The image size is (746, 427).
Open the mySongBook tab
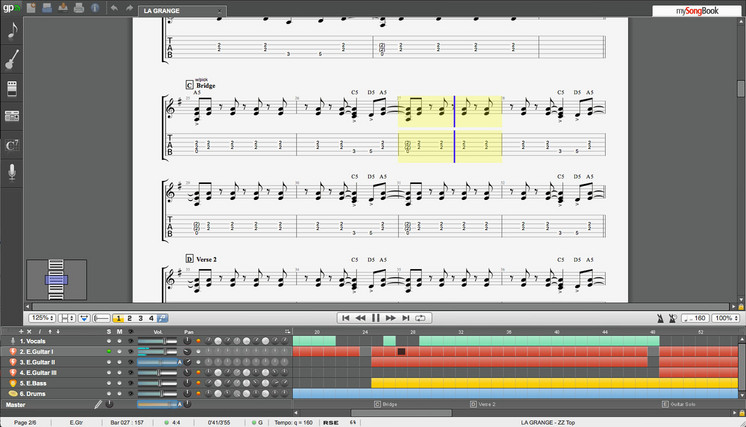(697, 10)
